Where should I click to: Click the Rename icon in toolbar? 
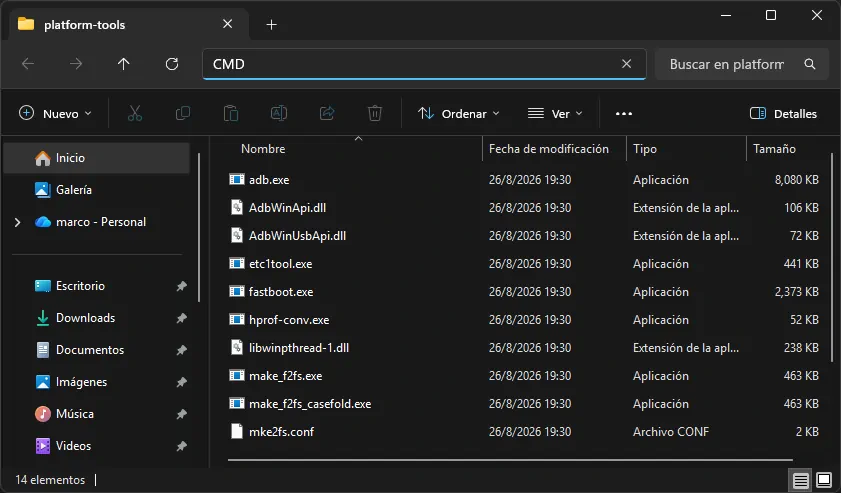click(279, 113)
